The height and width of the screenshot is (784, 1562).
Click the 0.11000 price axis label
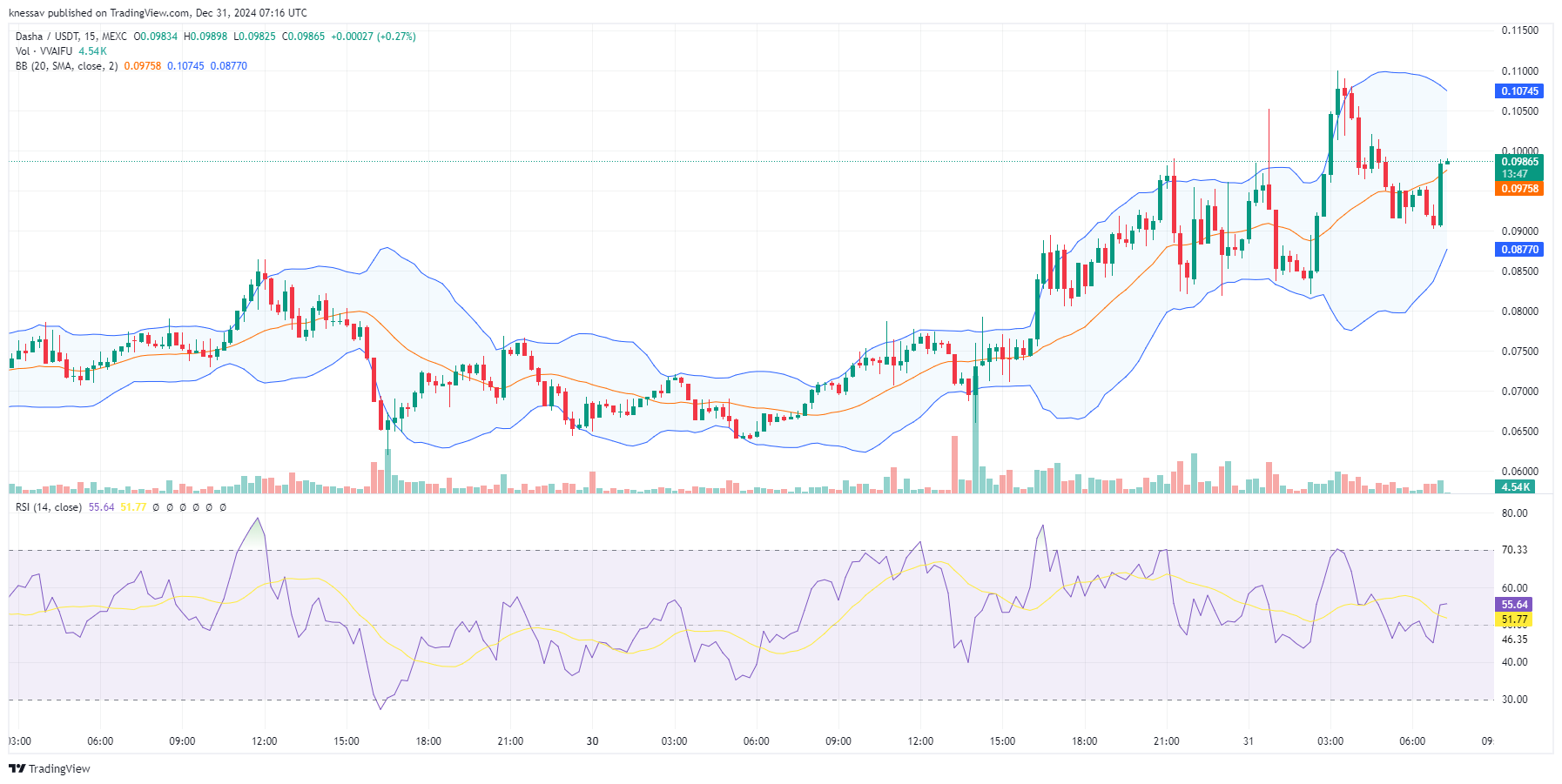[1519, 71]
